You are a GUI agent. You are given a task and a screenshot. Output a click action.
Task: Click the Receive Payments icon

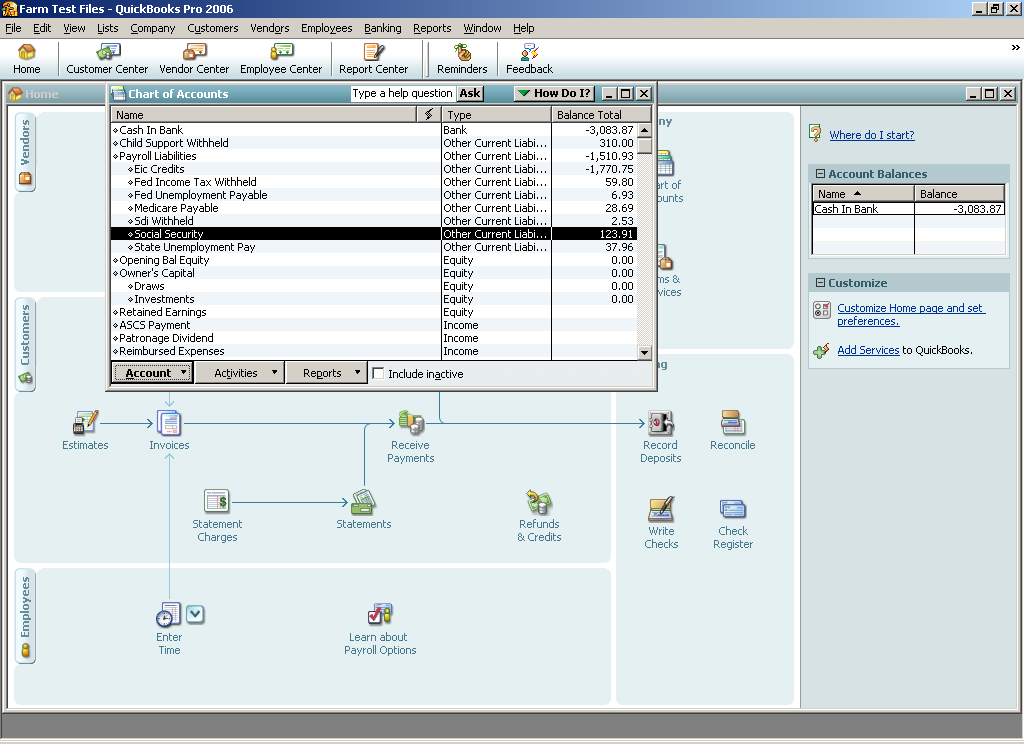coord(410,423)
